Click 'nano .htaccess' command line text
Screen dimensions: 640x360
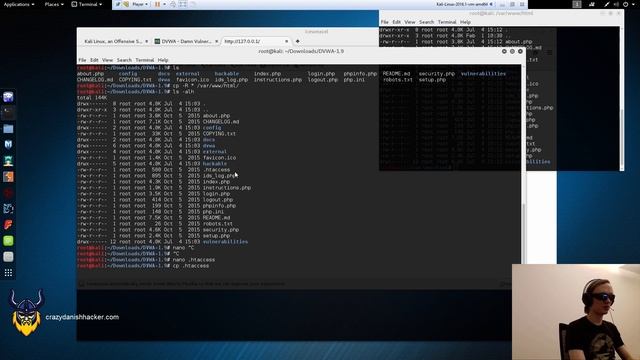click(x=194, y=260)
